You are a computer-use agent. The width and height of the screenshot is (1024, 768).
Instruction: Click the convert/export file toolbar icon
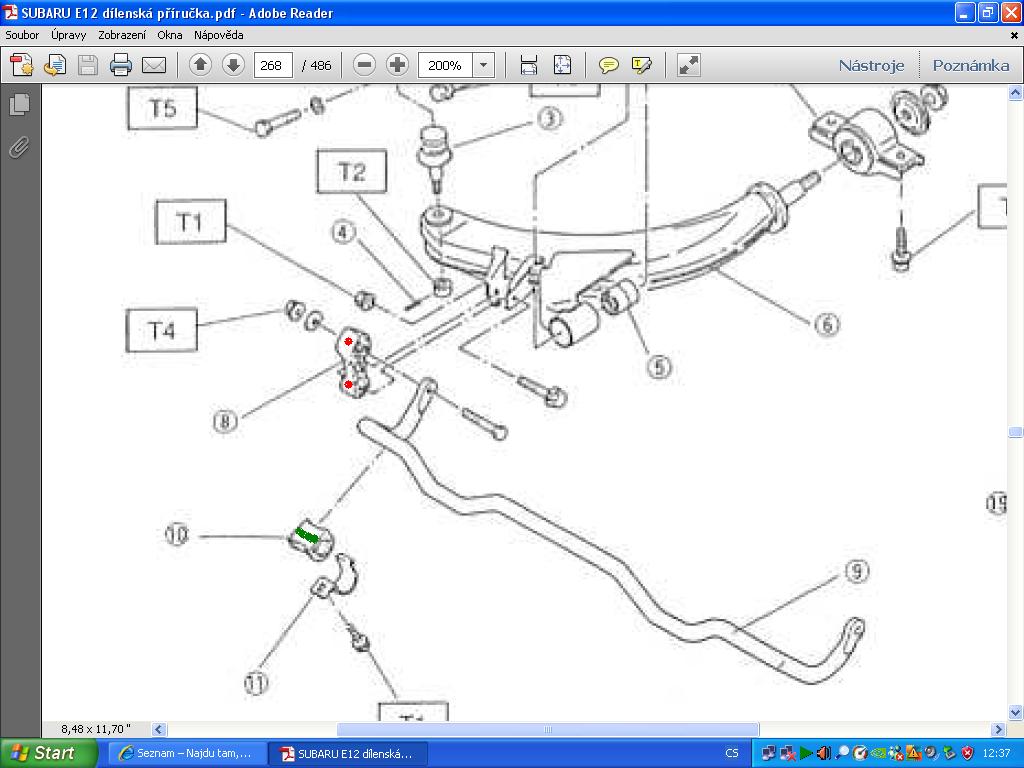tap(55, 65)
